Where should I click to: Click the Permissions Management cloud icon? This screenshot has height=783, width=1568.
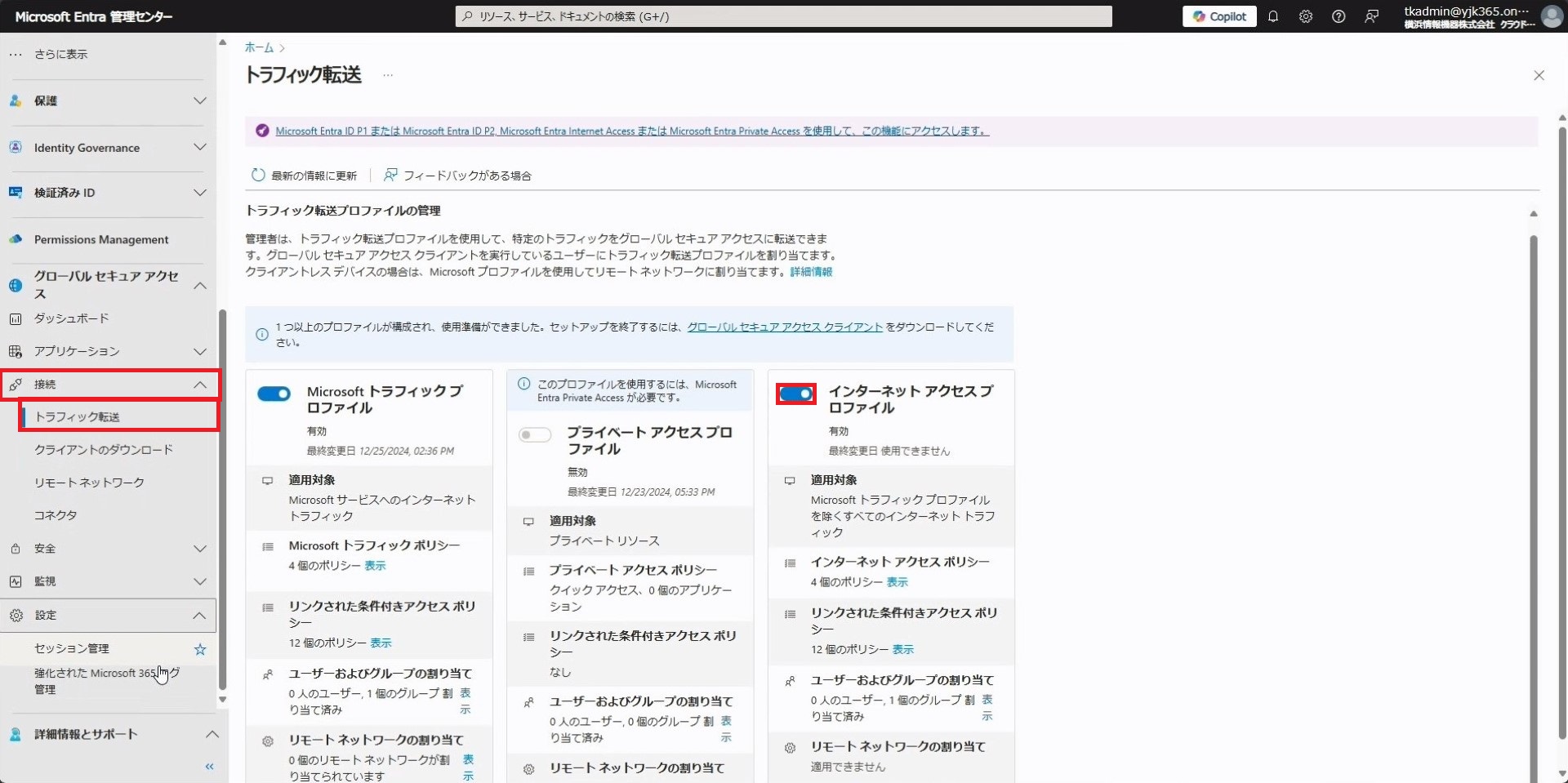coord(16,239)
